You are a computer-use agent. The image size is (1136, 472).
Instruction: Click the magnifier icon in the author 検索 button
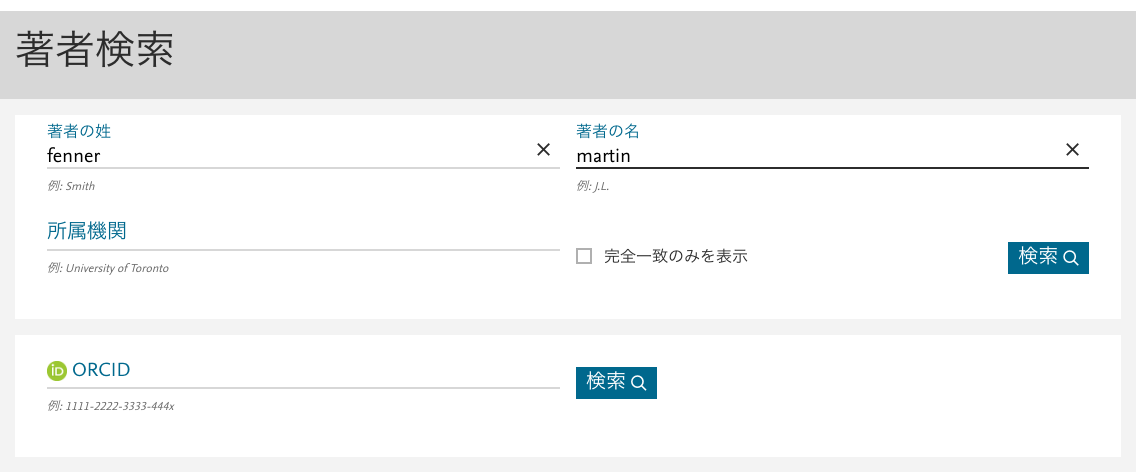coord(1071,258)
